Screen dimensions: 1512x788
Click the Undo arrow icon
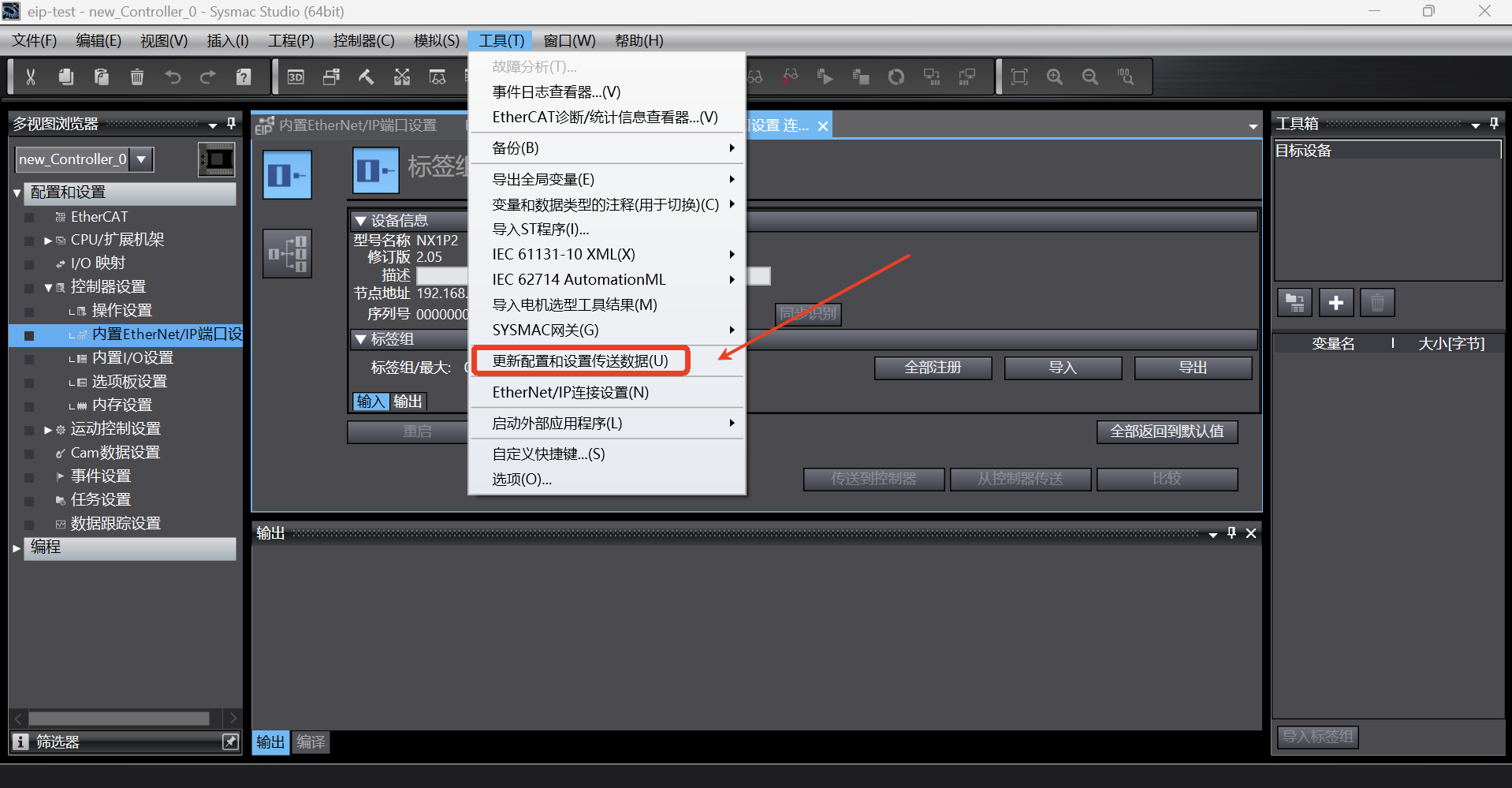[173, 77]
